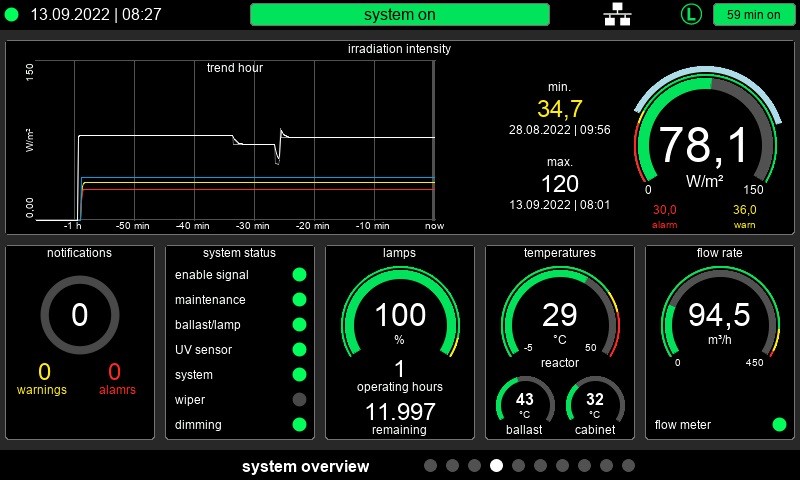Go to the first page dot
Screen dimensions: 800x480
(x=431, y=465)
